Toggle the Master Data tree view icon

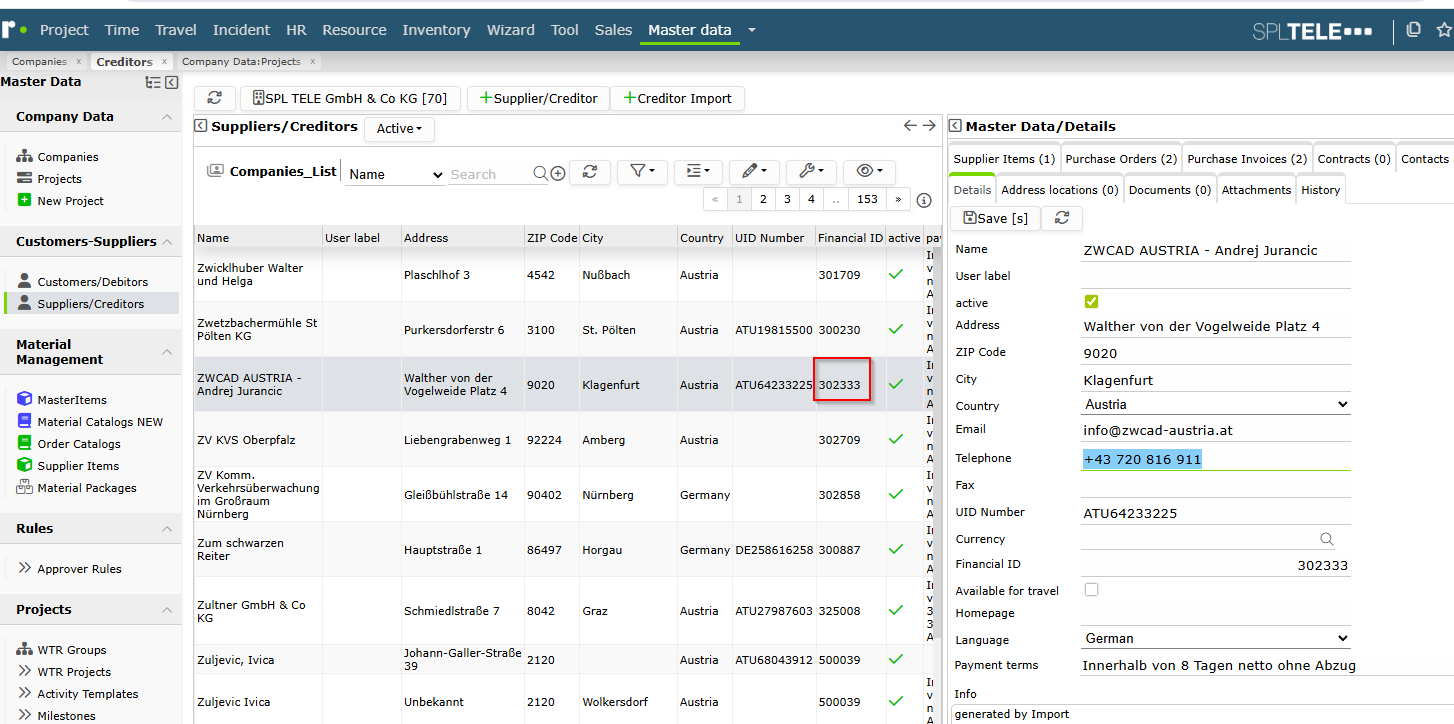click(153, 82)
